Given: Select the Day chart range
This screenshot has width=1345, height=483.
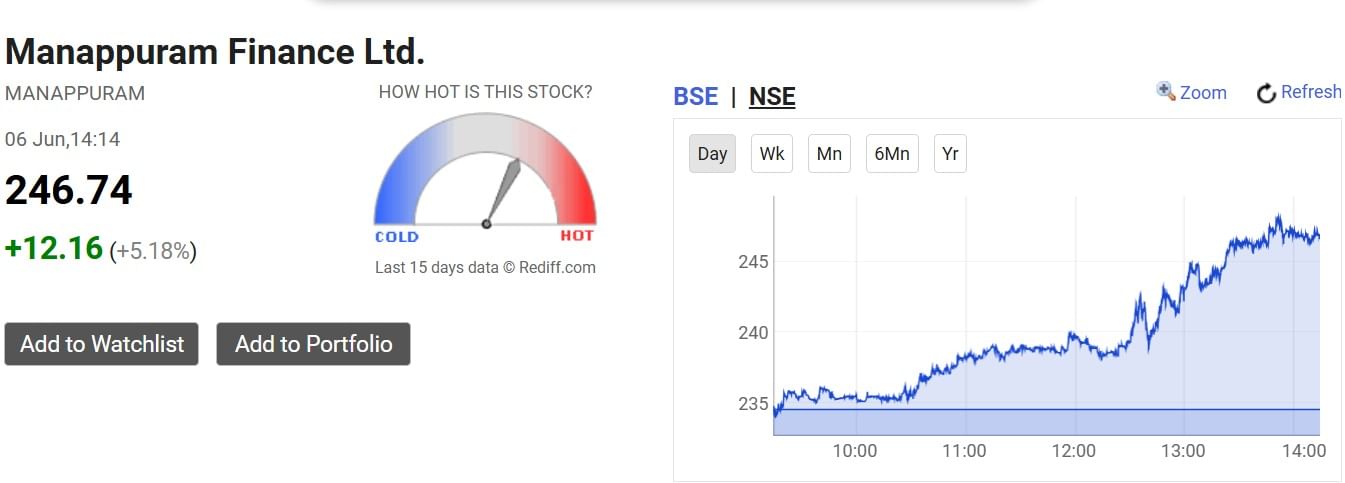Looking at the screenshot, I should click(x=712, y=154).
